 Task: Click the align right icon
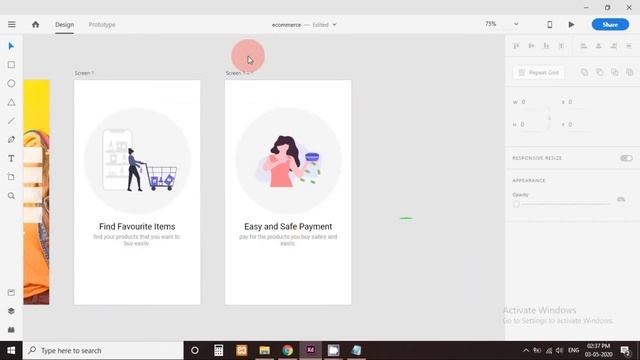(613, 46)
